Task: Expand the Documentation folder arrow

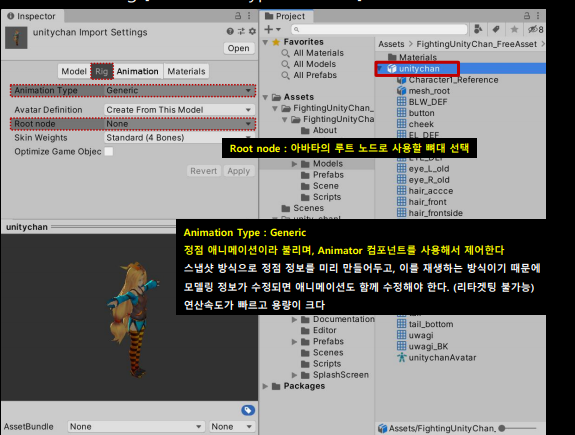Action: pyautogui.click(x=294, y=319)
